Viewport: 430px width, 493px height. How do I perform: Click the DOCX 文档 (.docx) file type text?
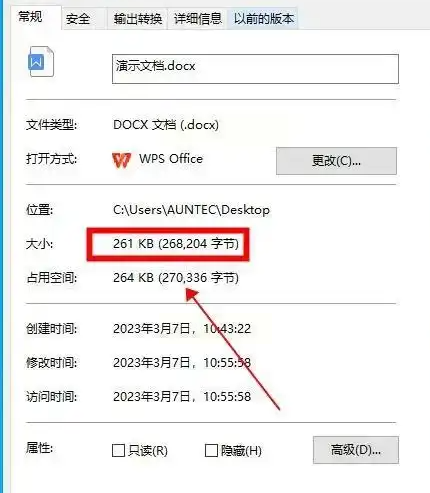click(166, 125)
